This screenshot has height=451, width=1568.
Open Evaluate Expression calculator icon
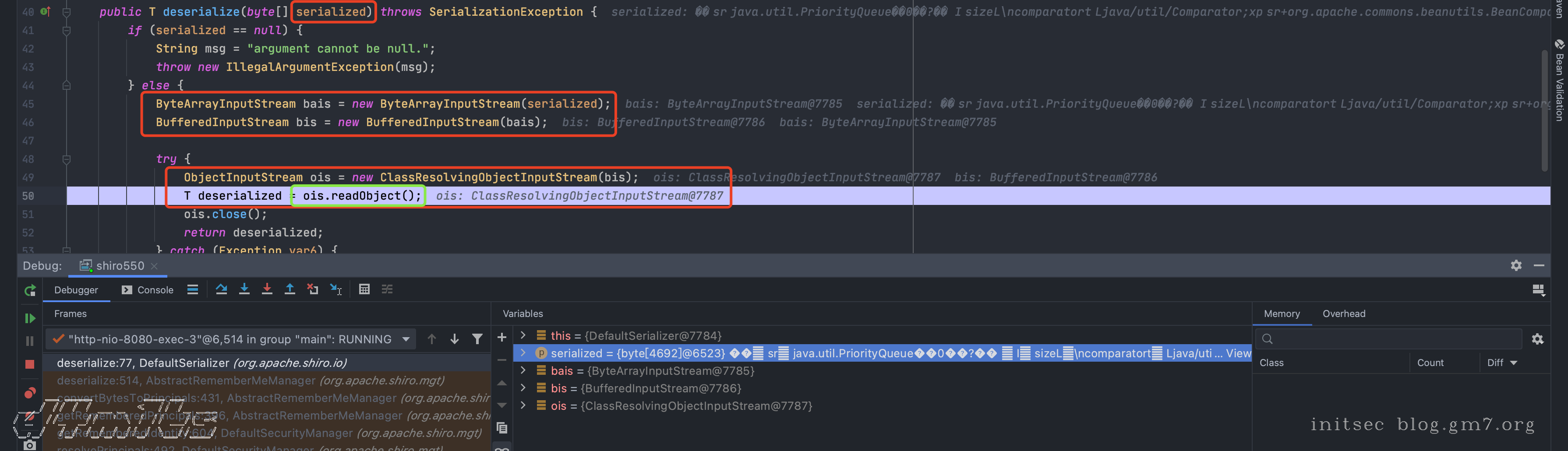(364, 289)
